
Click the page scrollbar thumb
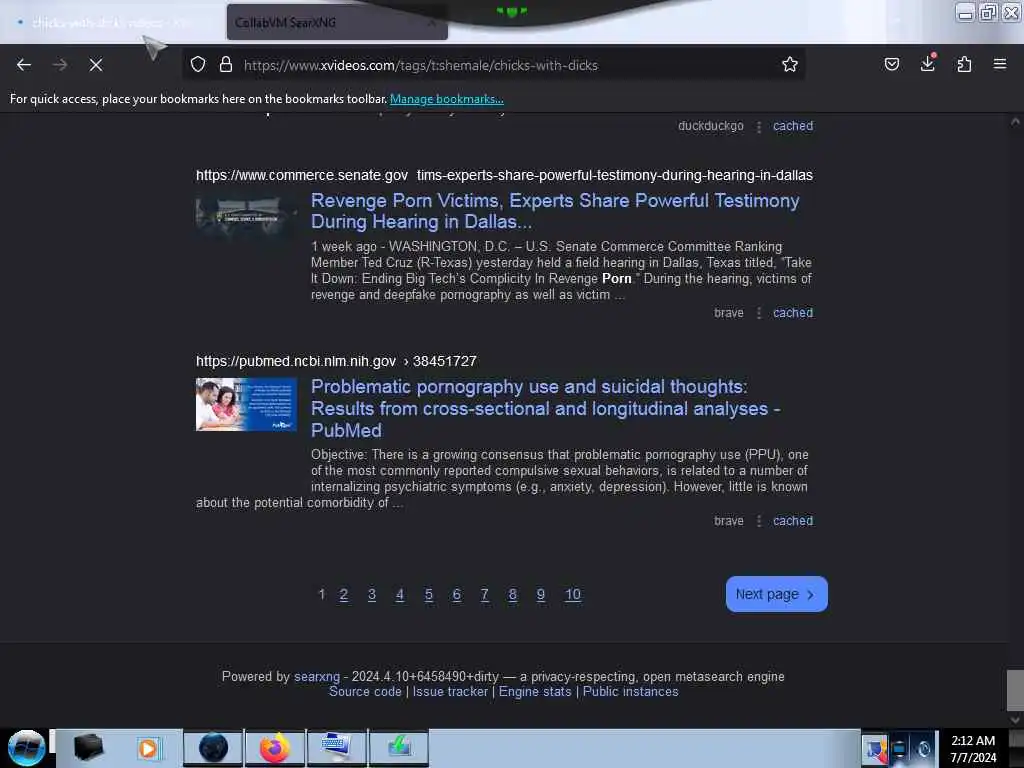coord(1015,689)
